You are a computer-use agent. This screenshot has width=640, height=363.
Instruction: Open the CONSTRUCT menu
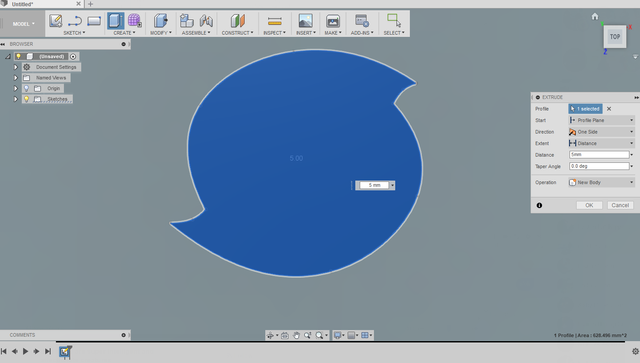click(238, 33)
